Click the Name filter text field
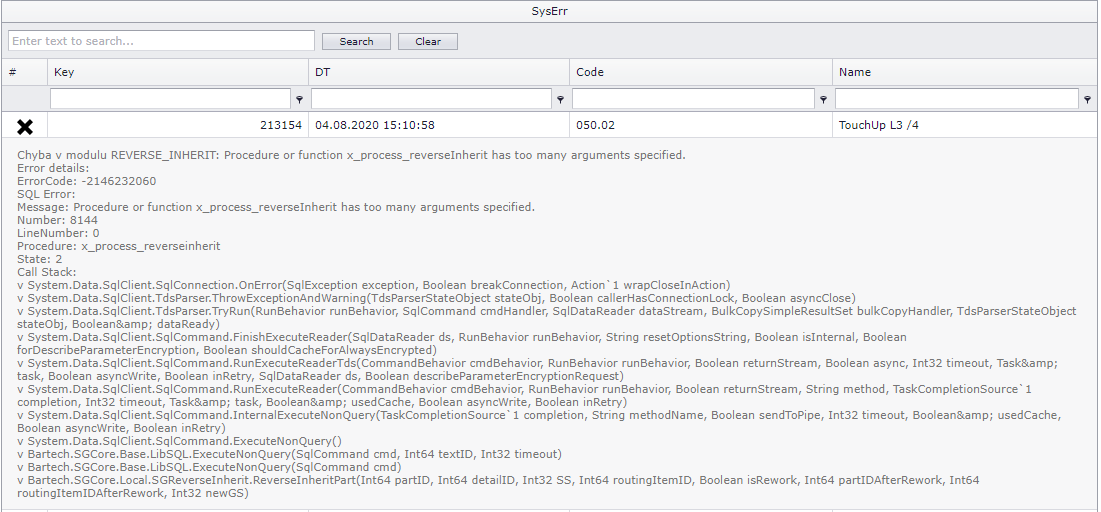 956,99
